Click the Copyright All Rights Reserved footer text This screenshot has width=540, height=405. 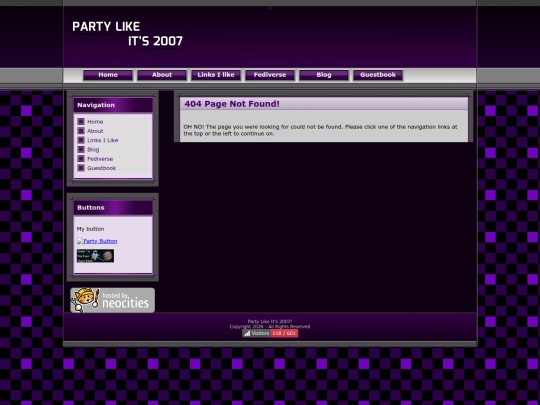pos(270,326)
